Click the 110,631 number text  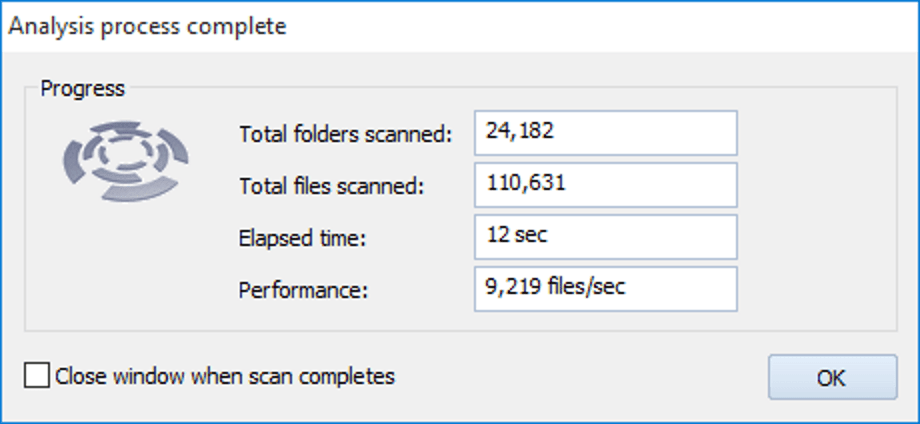526,182
